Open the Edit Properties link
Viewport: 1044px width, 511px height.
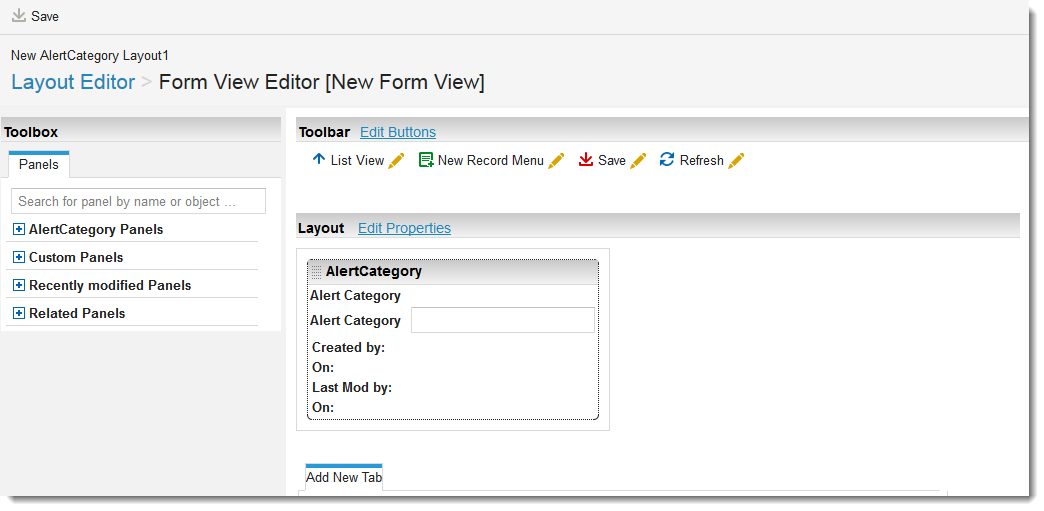[x=404, y=228]
